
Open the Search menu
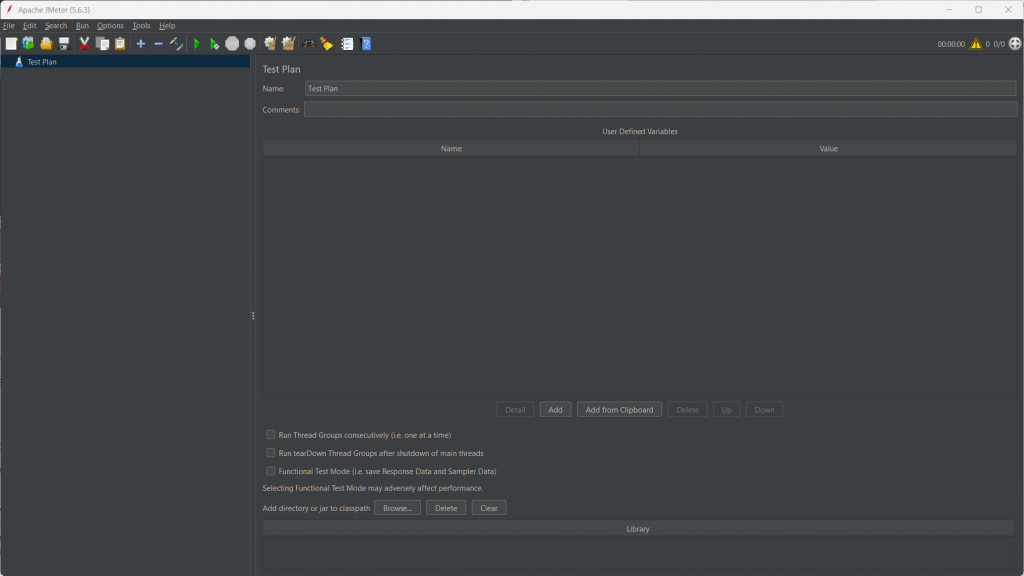tap(56, 25)
